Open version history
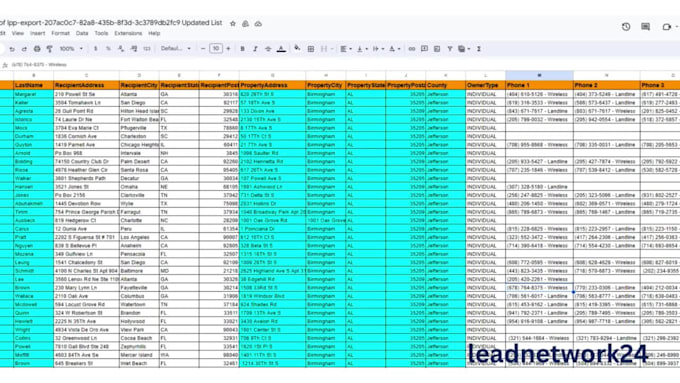This screenshot has width=680, height=383. (x=626, y=27)
